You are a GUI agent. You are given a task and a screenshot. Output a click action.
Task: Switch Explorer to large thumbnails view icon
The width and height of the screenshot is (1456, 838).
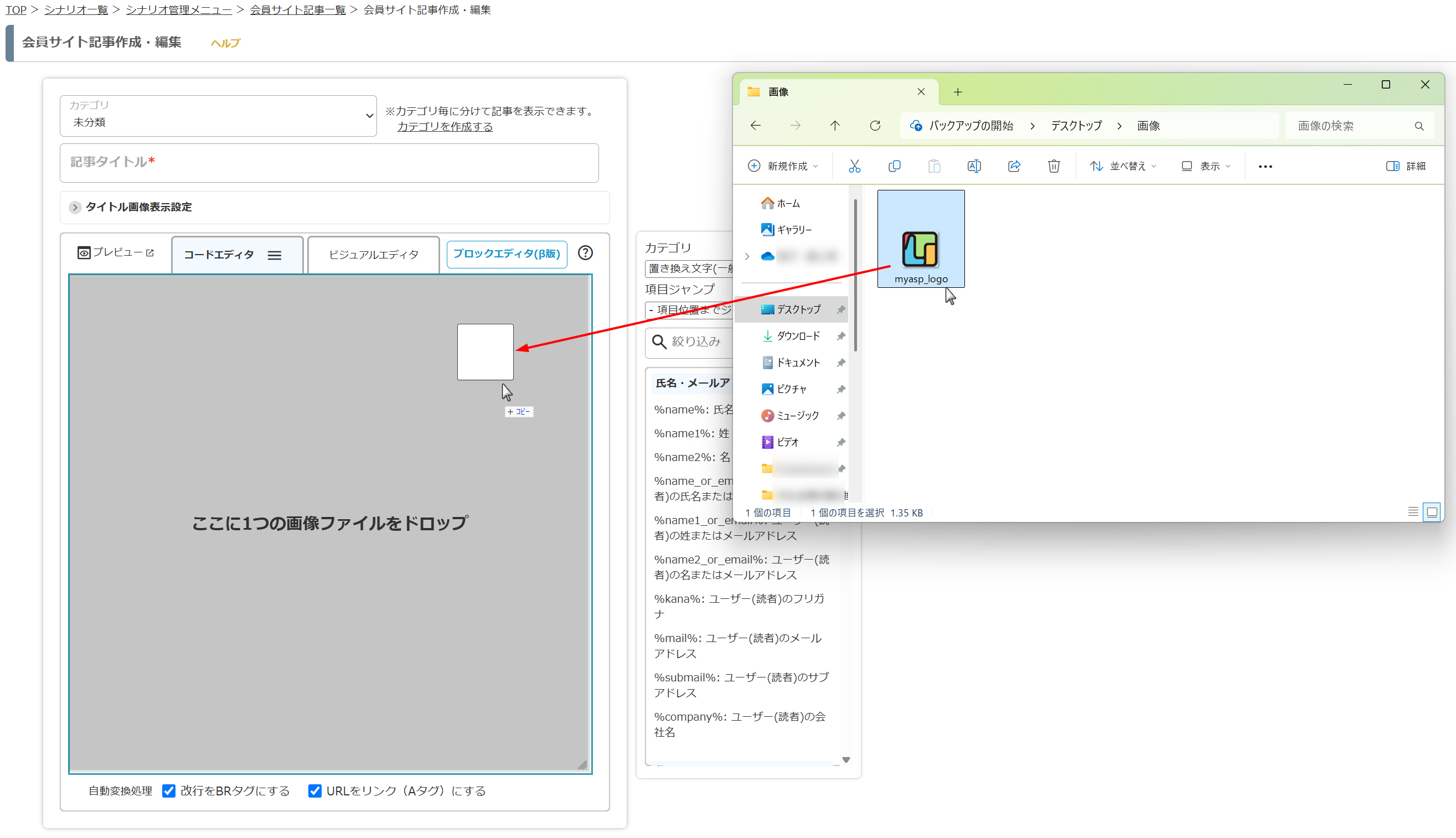coord(1432,511)
